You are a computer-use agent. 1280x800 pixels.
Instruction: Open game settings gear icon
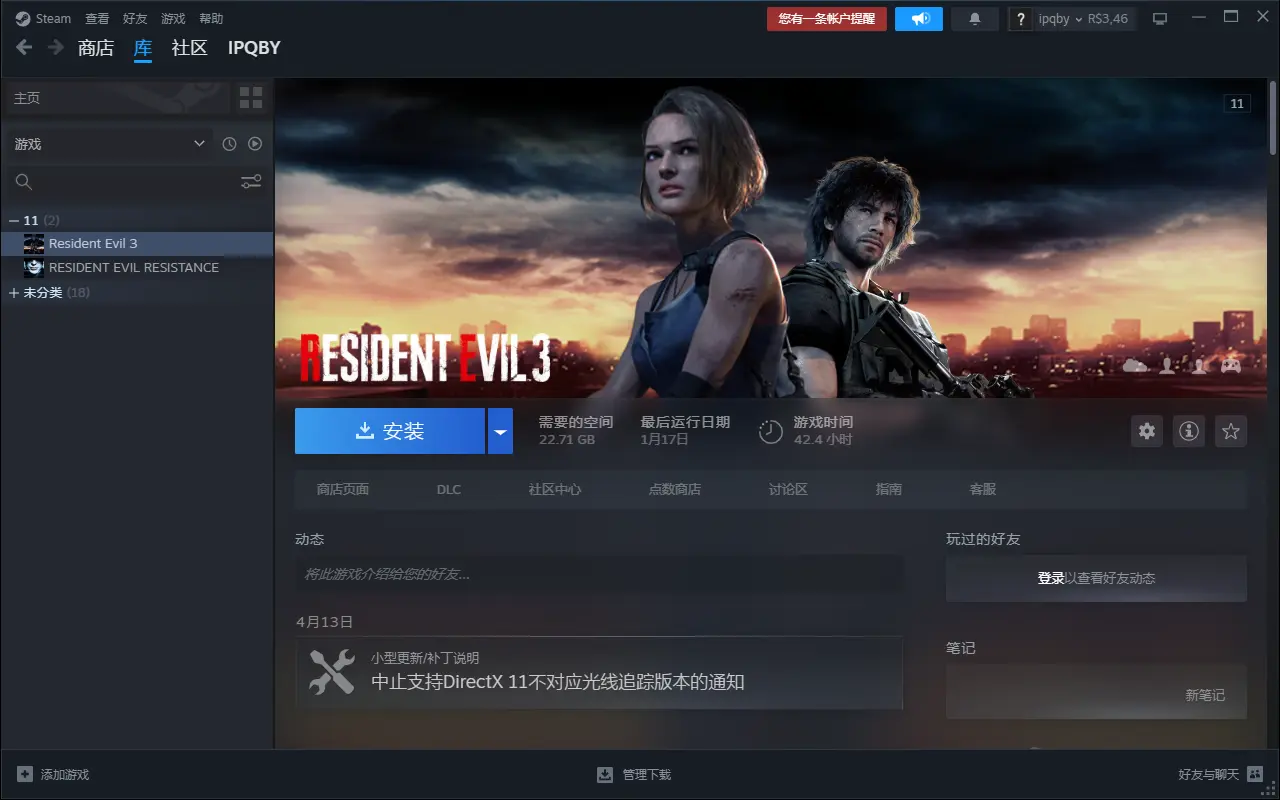tap(1147, 431)
